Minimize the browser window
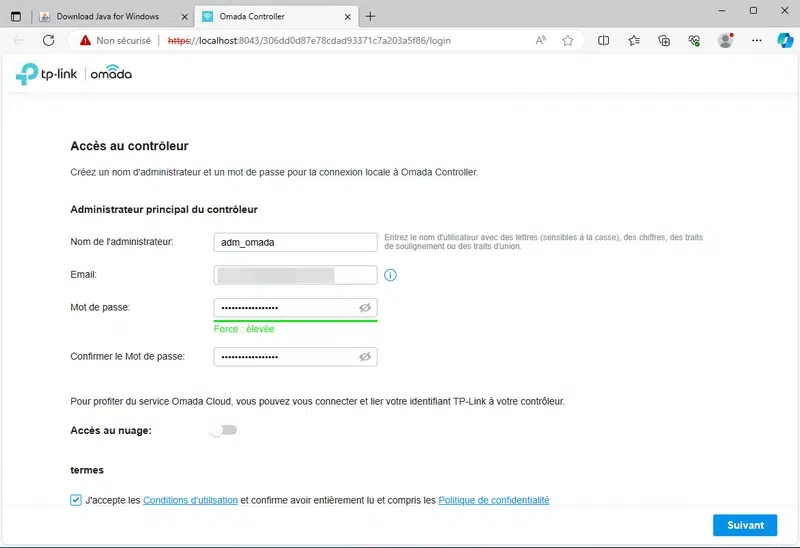The width and height of the screenshot is (800, 548). click(722, 11)
